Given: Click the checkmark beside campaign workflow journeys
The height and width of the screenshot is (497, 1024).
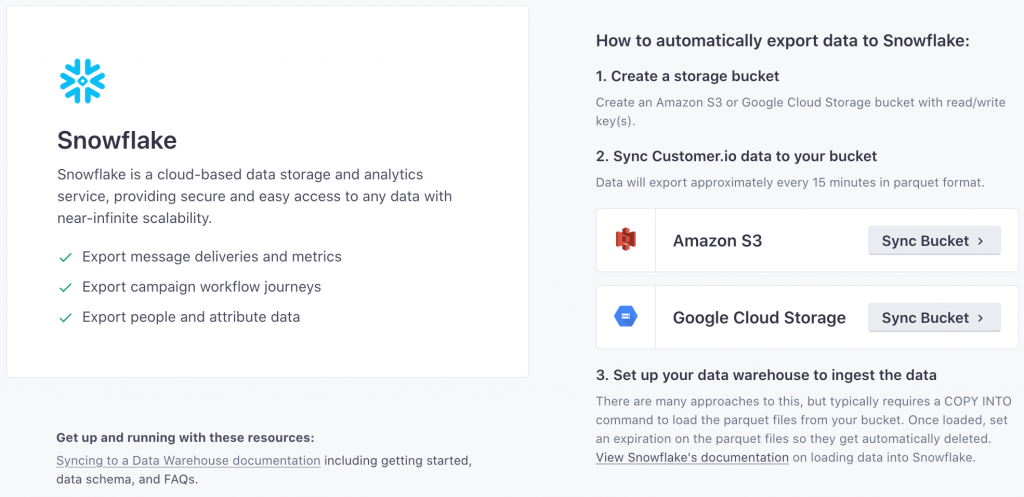Looking at the screenshot, I should click(65, 288).
